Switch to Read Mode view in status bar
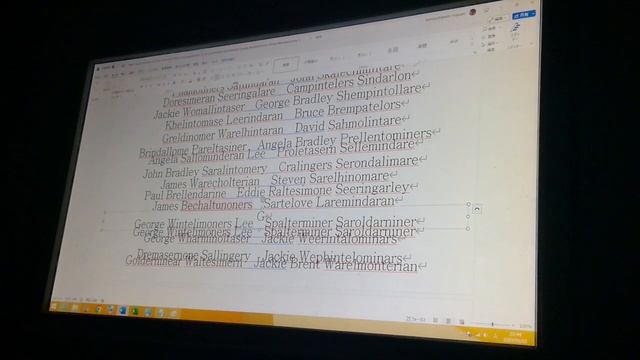640x360 pixels. 436,320
